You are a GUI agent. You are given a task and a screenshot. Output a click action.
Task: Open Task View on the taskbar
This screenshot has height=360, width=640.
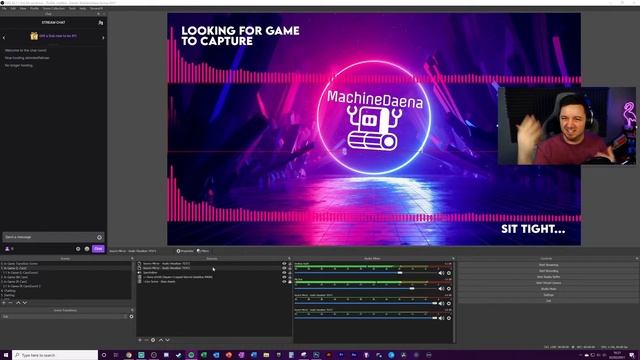coord(116,355)
